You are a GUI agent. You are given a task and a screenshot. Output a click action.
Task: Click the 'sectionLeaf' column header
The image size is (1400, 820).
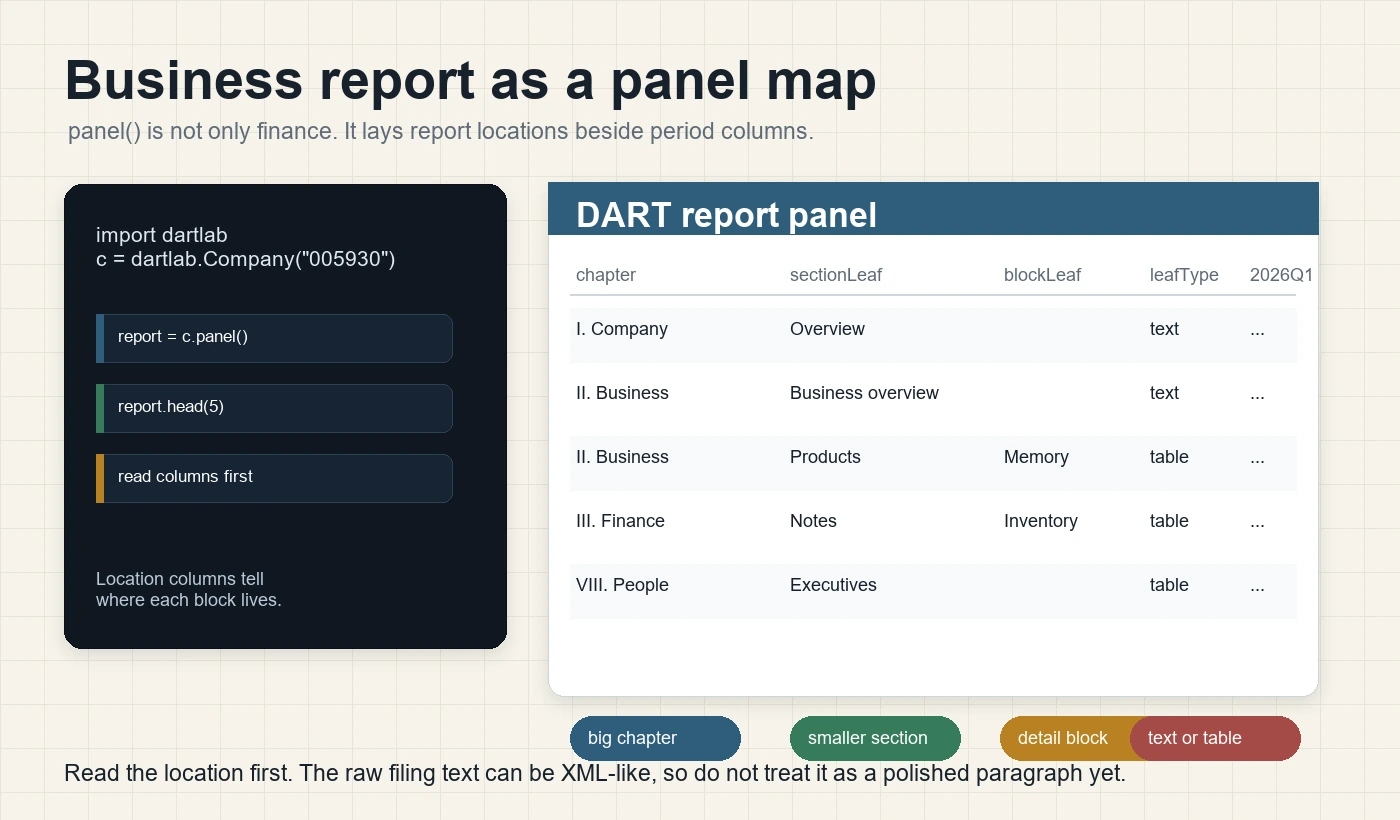(x=836, y=275)
